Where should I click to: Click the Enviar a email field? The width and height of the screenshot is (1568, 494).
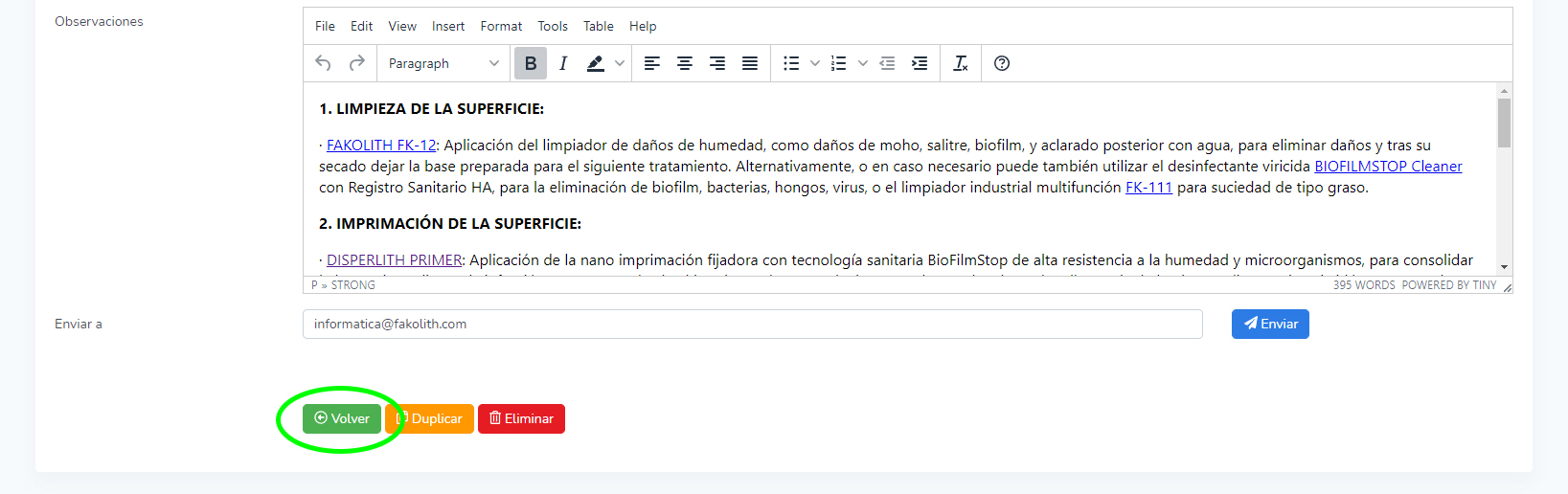(x=752, y=324)
